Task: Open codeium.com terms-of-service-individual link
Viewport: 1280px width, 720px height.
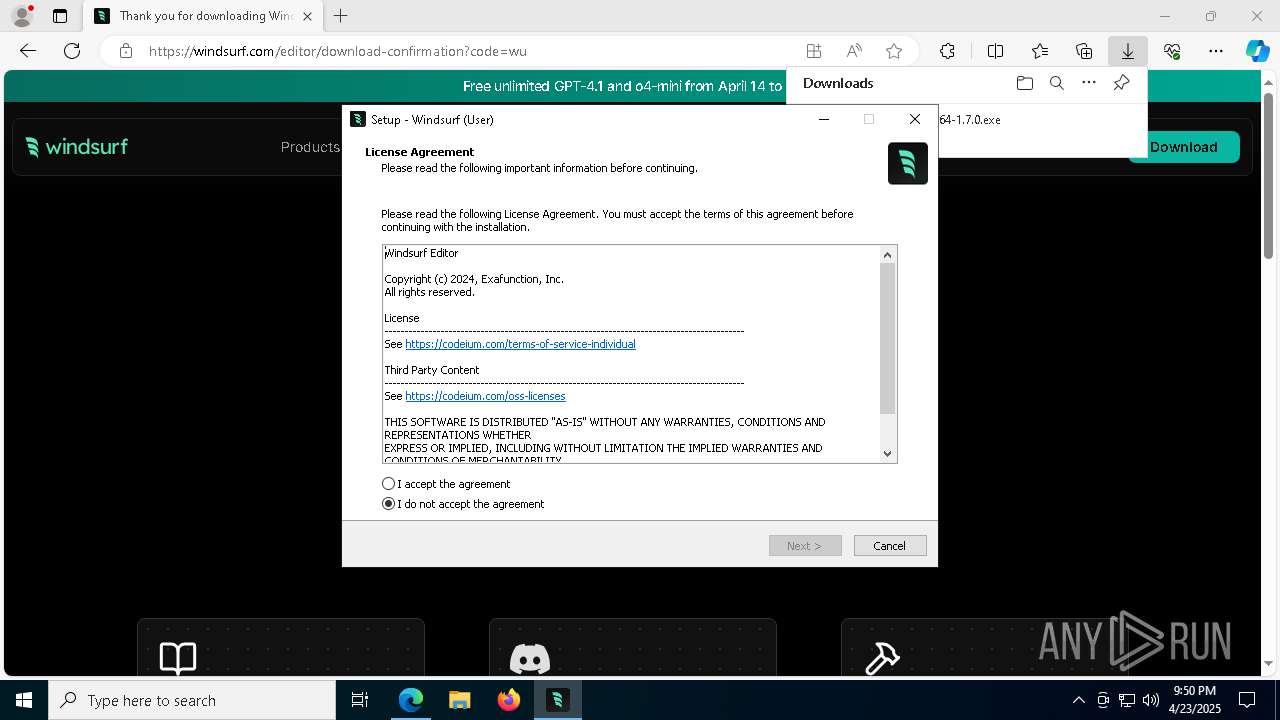Action: click(x=520, y=344)
